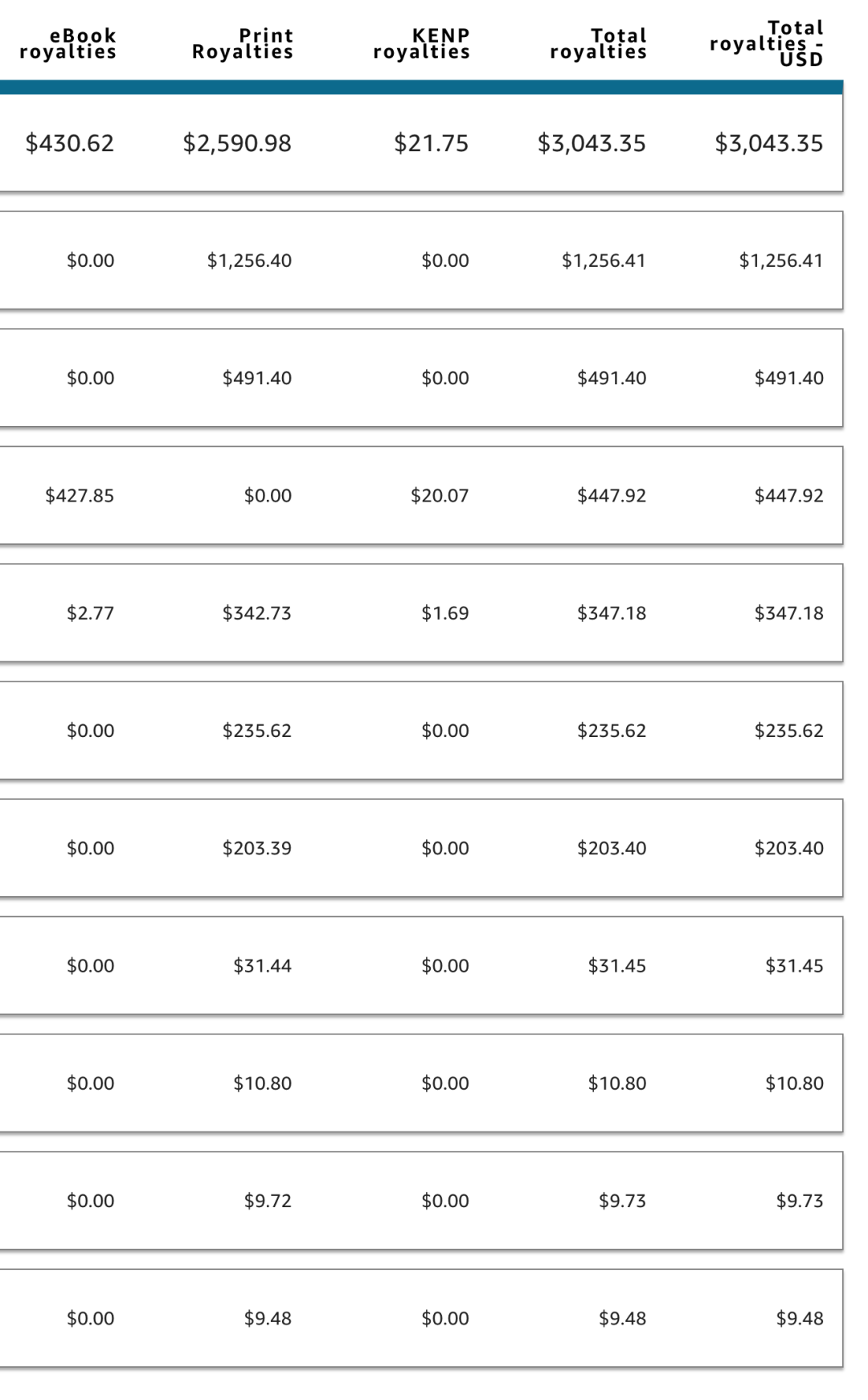
Task: Select the $430.62 eBook royalties summary value
Action: coord(70,144)
